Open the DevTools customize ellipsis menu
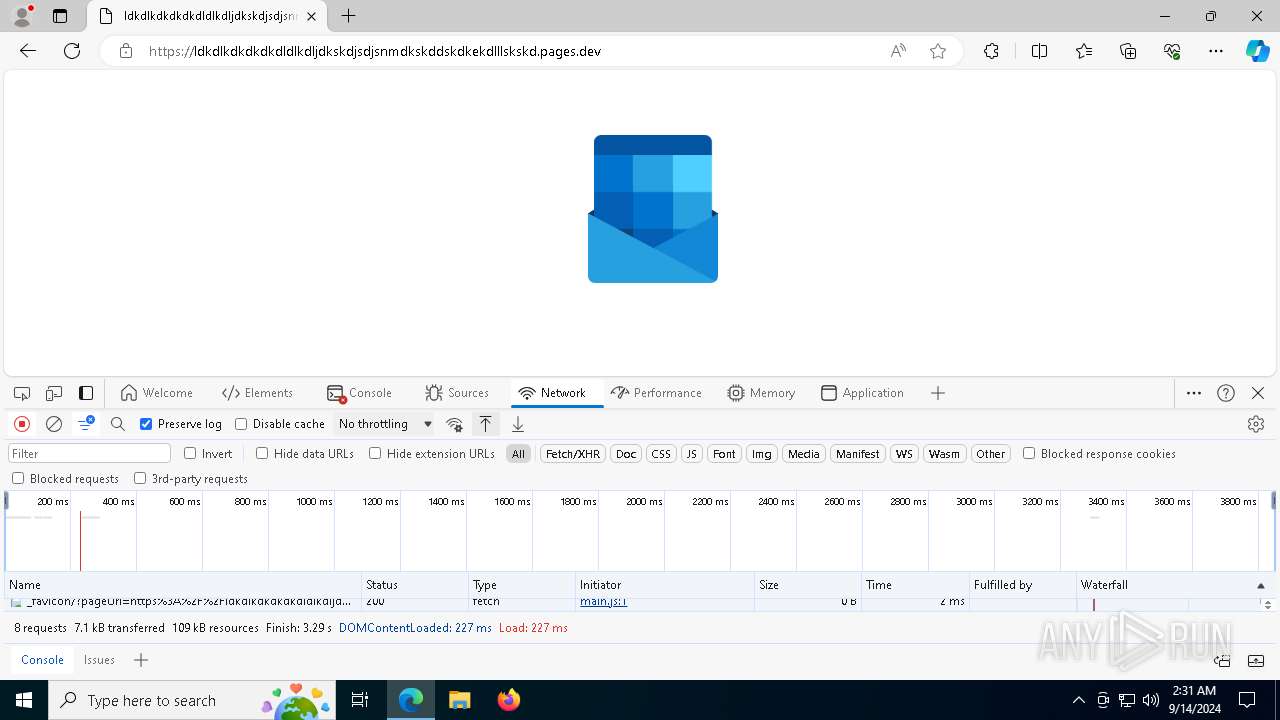This screenshot has width=1280, height=720. pos(1194,393)
